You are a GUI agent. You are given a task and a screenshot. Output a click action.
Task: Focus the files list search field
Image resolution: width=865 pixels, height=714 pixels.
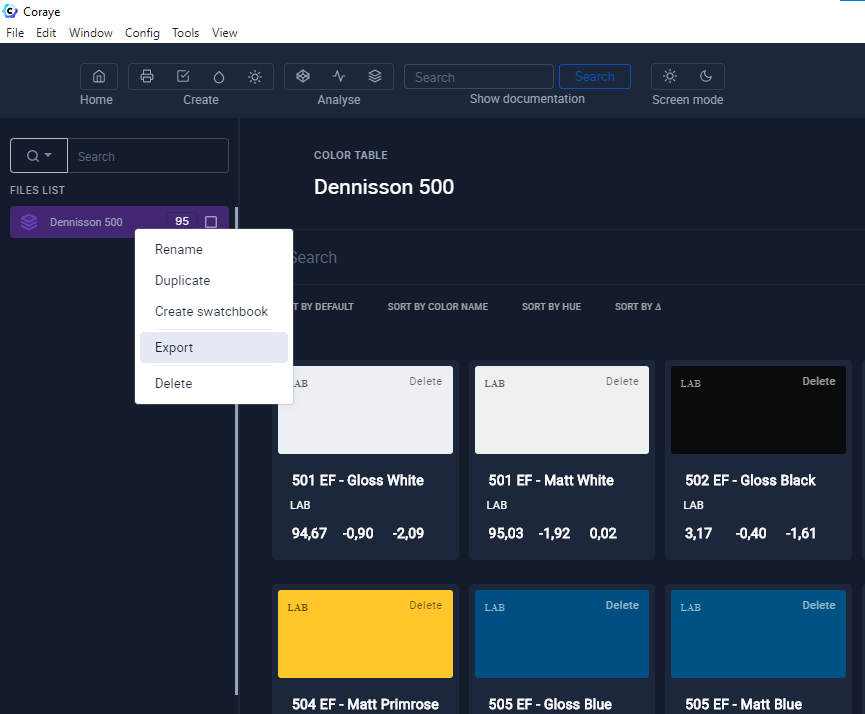(148, 156)
